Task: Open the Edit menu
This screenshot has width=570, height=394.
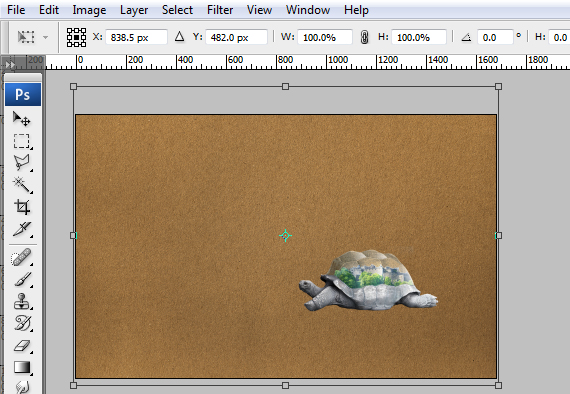Action: [x=49, y=10]
